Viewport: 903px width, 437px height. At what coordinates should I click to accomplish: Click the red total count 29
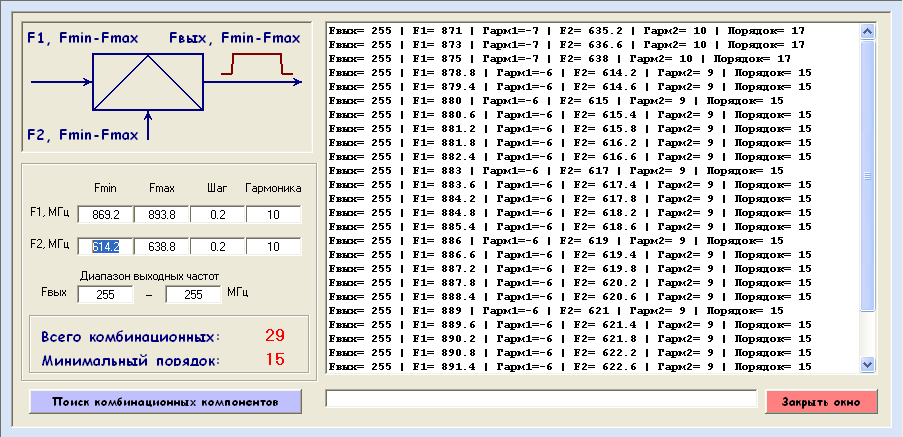(x=275, y=336)
